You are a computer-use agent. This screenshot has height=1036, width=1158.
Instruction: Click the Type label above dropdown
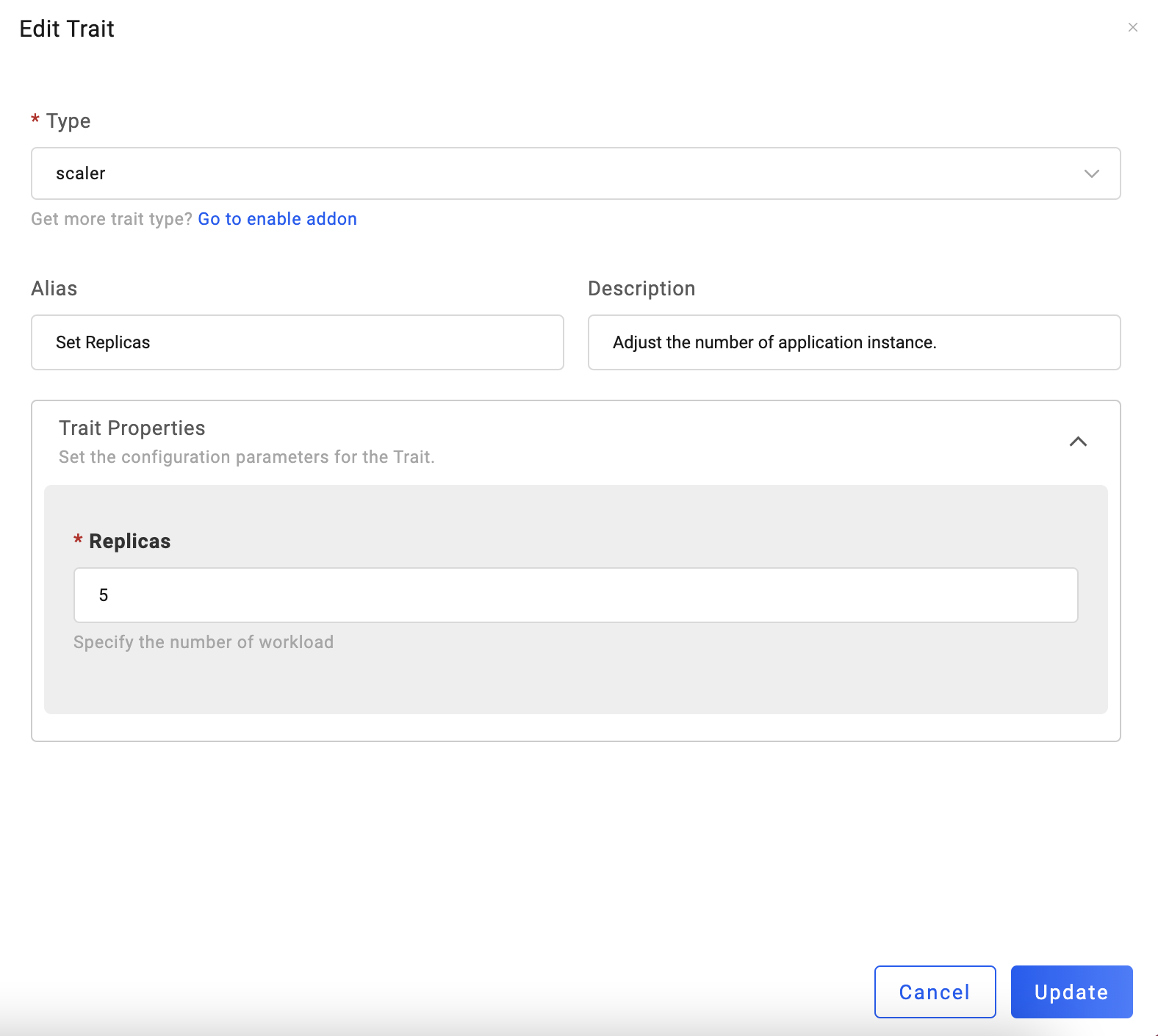click(x=68, y=121)
